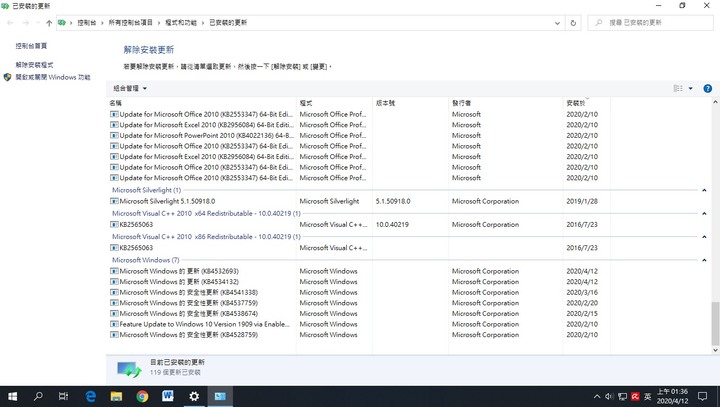Select KB2565063 with version 10.0.40219
This screenshot has height=407, width=720.
(360, 225)
